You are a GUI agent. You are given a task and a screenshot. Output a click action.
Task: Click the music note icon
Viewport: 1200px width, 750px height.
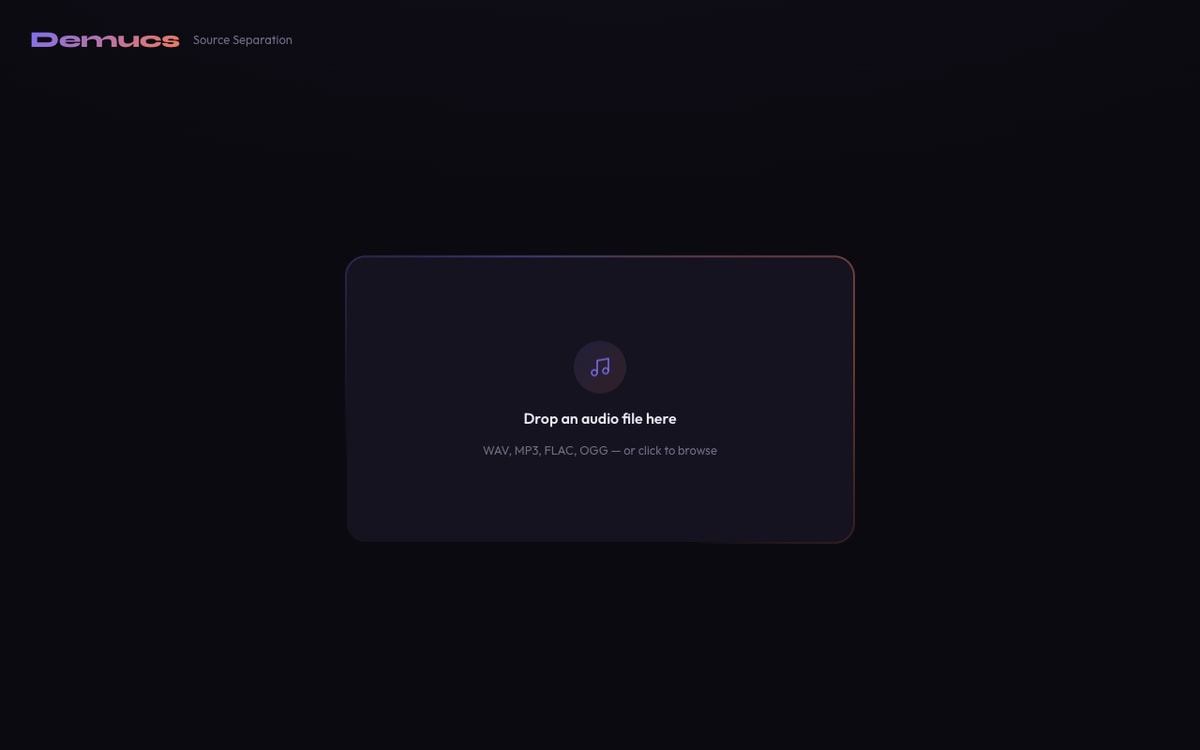[600, 367]
